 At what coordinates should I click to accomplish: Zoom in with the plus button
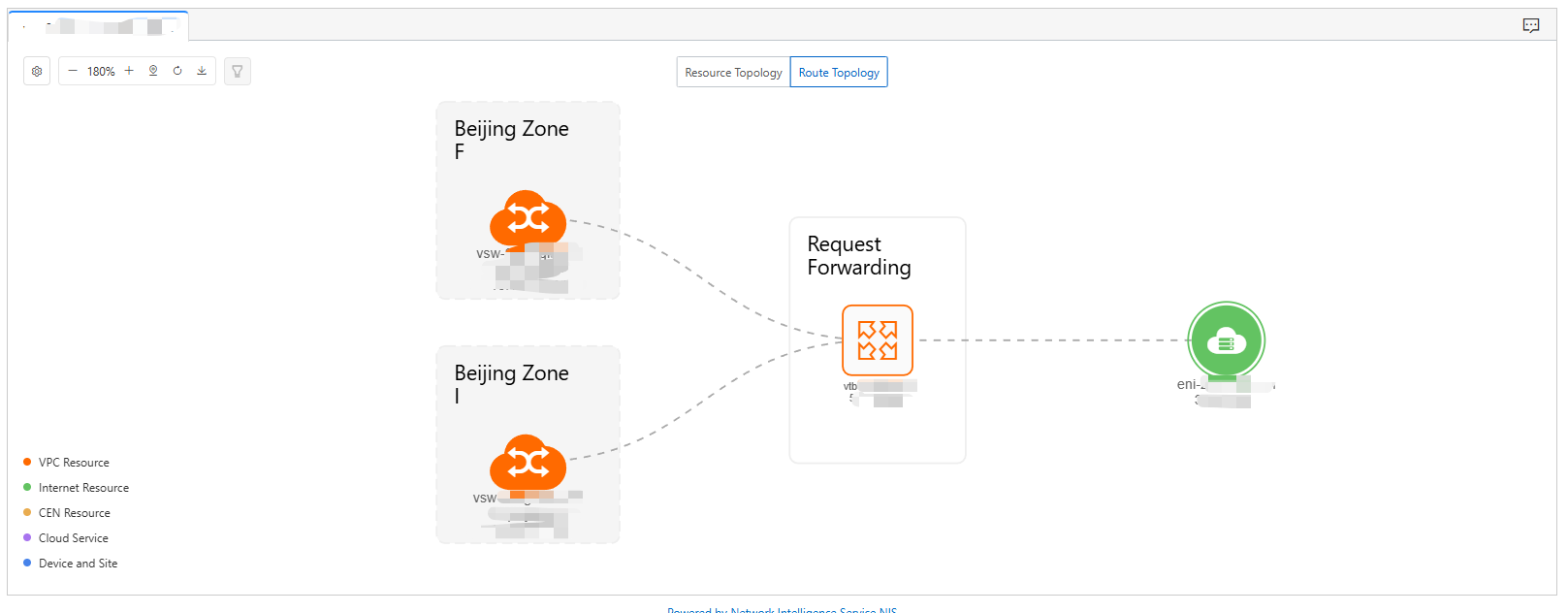click(x=129, y=71)
